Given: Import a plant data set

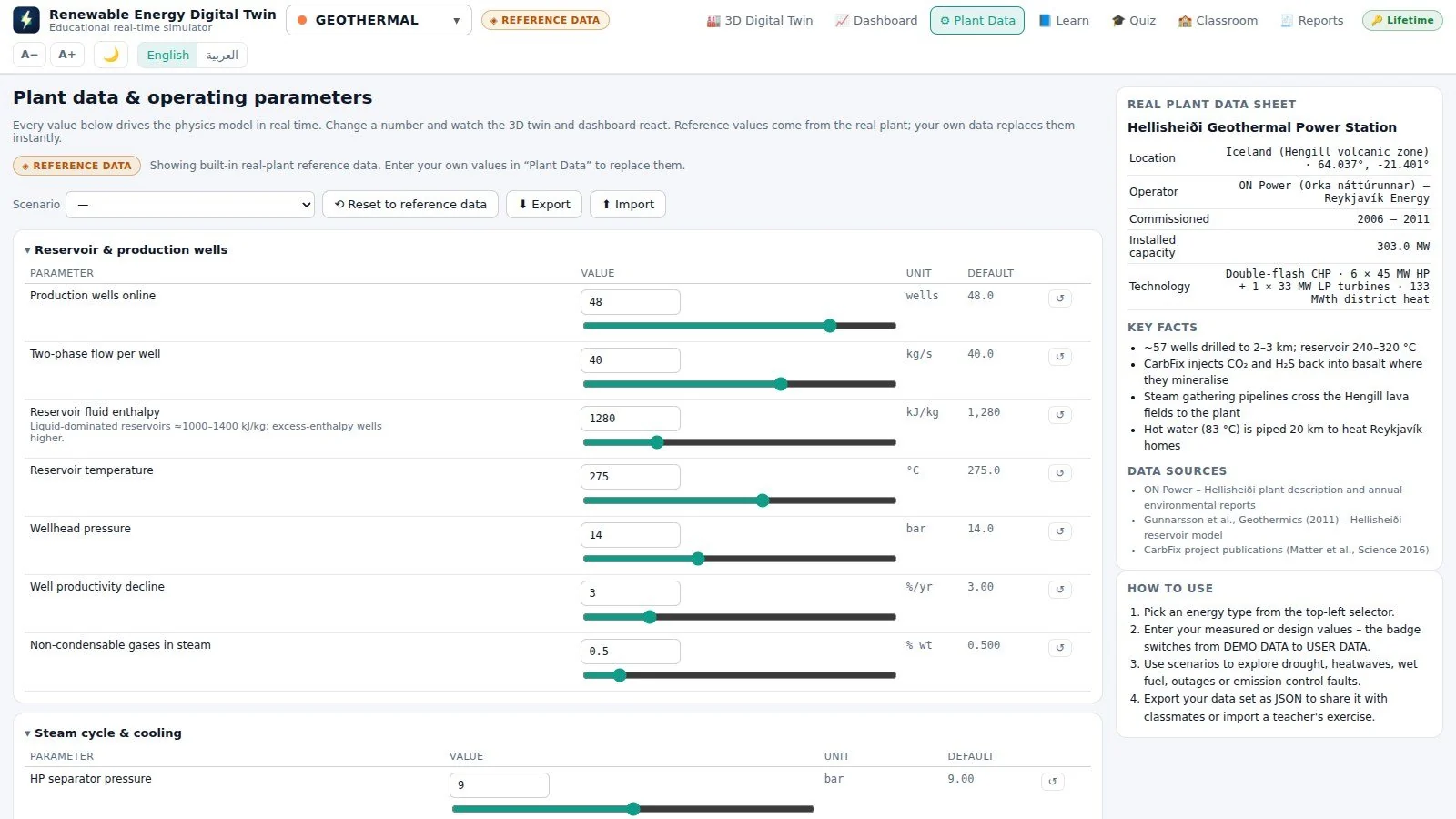Looking at the screenshot, I should pos(628,205).
